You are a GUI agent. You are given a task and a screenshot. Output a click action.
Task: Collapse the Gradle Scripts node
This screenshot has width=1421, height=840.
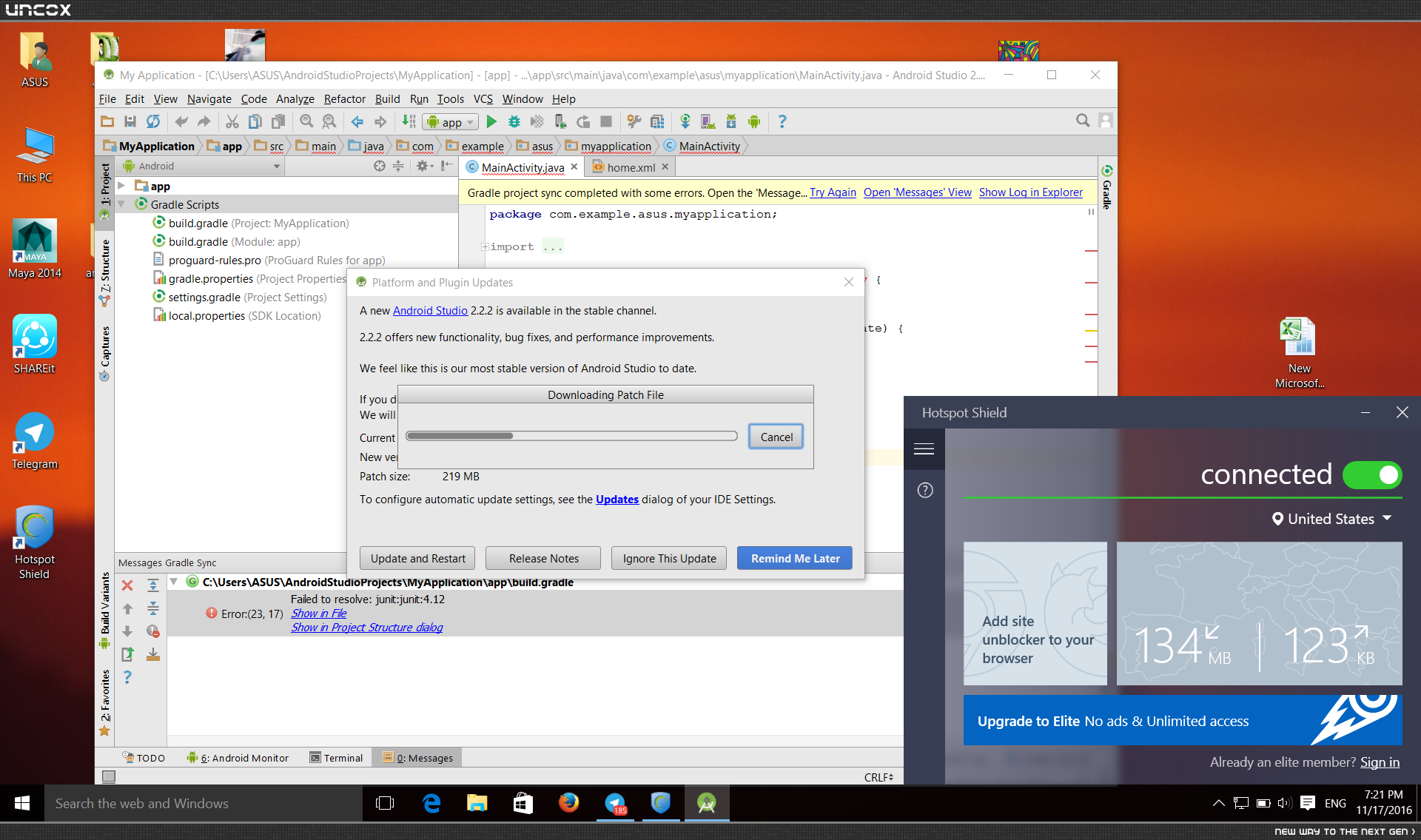pos(121,204)
